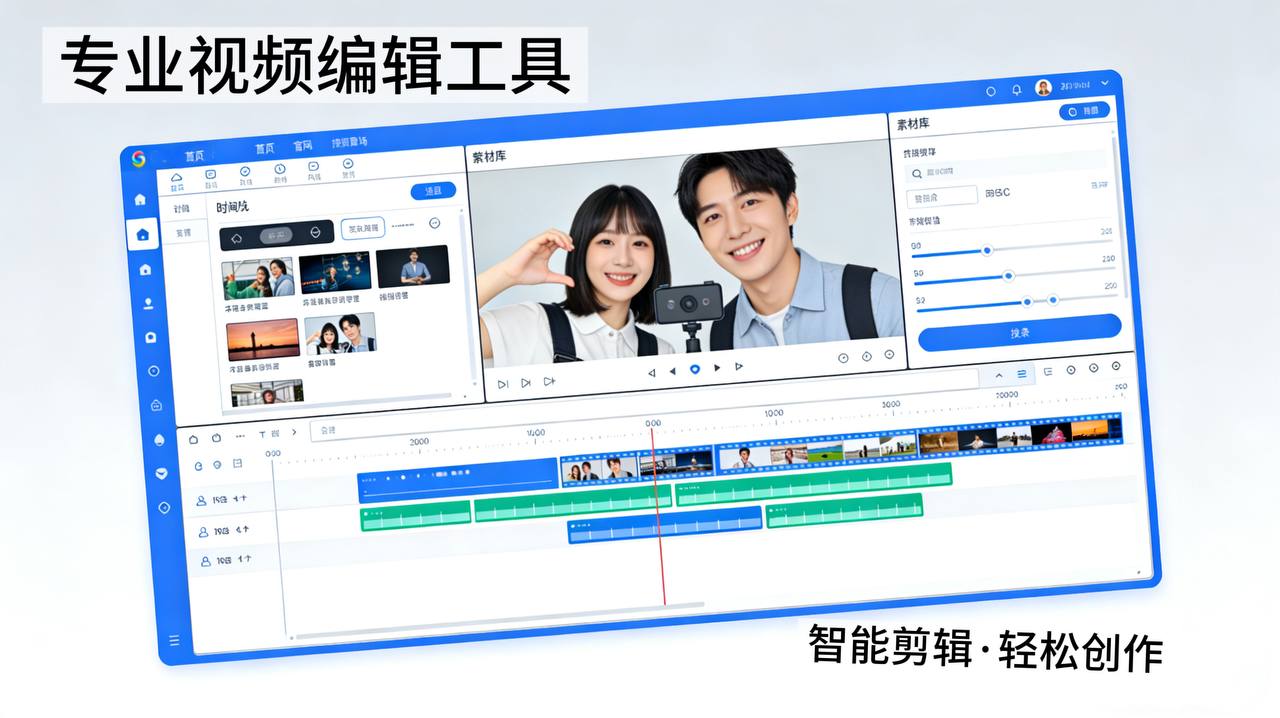Switch to the 官网 tab in top bar
1280x718 pixels.
[x=303, y=146]
